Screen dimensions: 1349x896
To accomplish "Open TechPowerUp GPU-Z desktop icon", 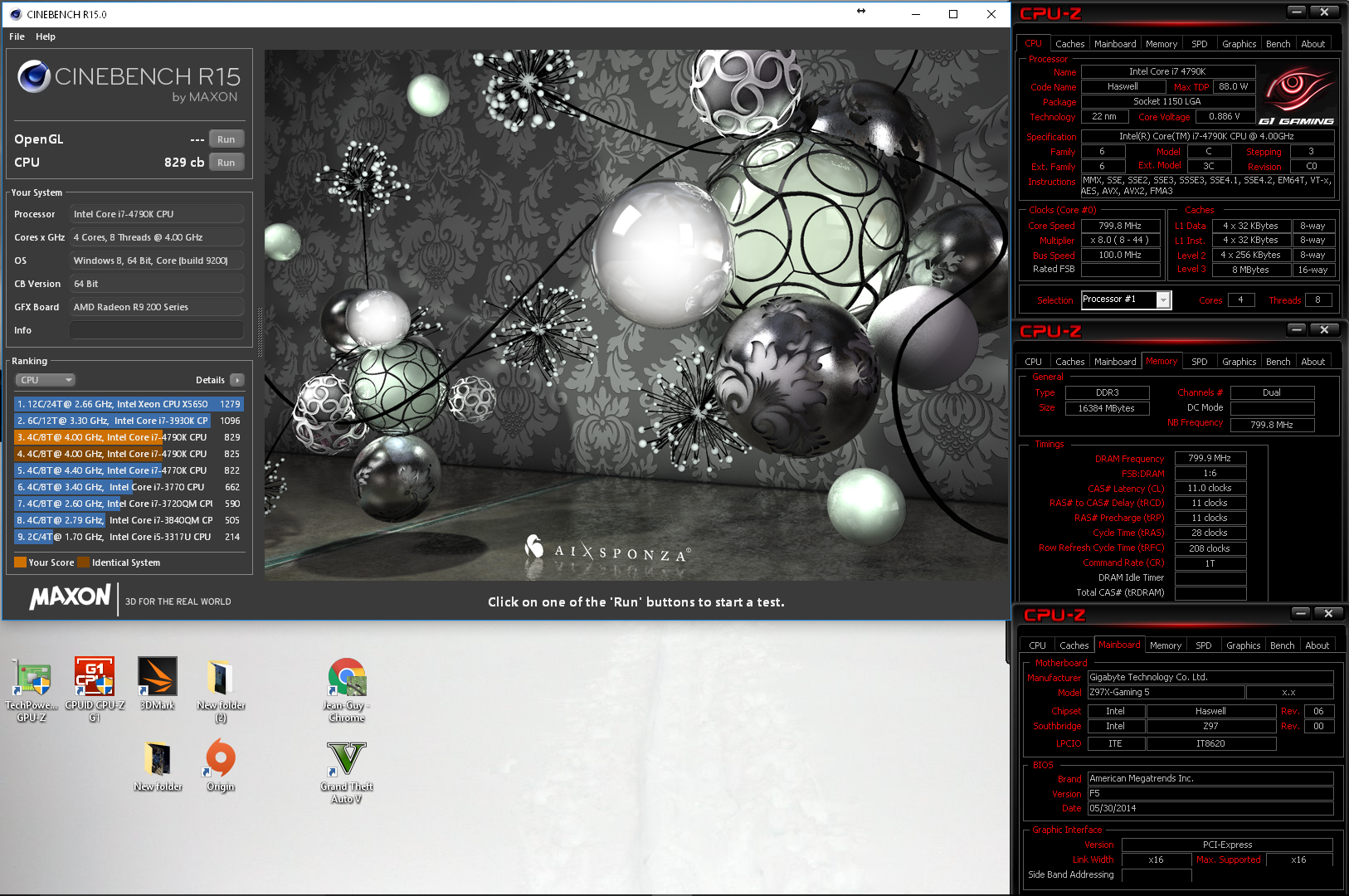I will [x=32, y=689].
